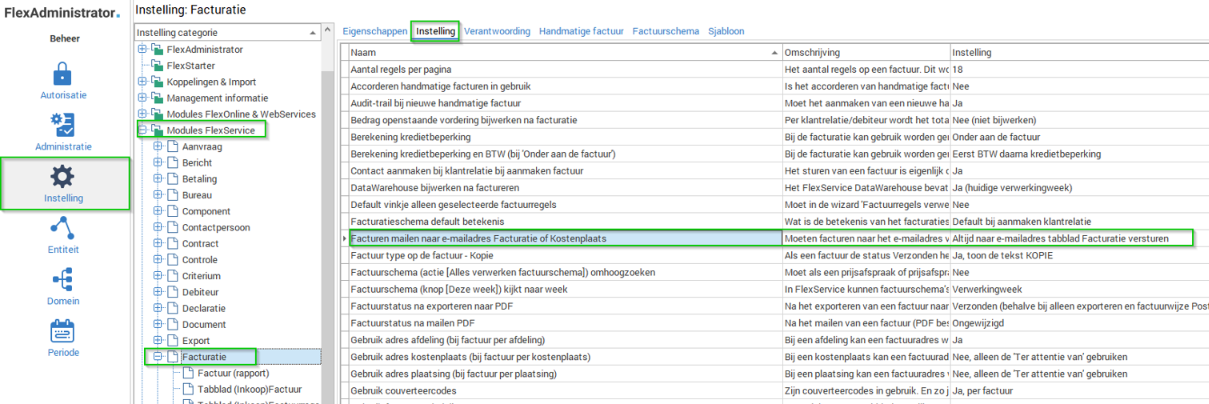
Task: Open the Entiteit sidebar icon
Action: 62,228
